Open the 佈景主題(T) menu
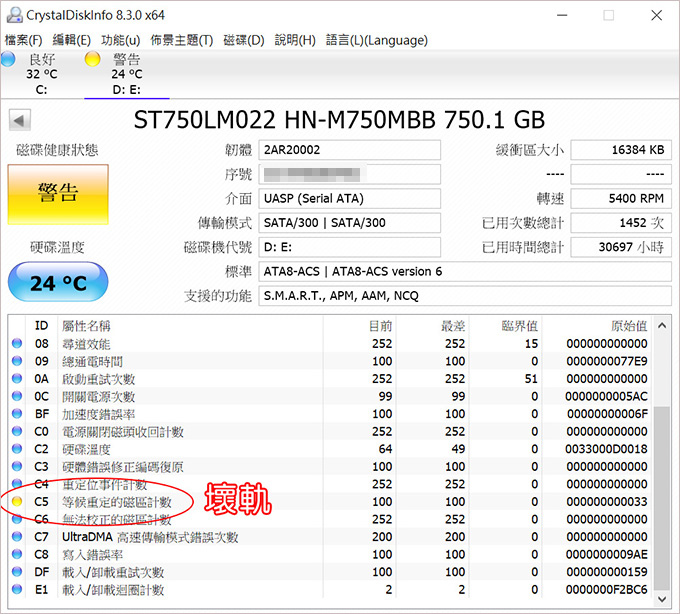This screenshot has height=614, width=680. coord(182,40)
